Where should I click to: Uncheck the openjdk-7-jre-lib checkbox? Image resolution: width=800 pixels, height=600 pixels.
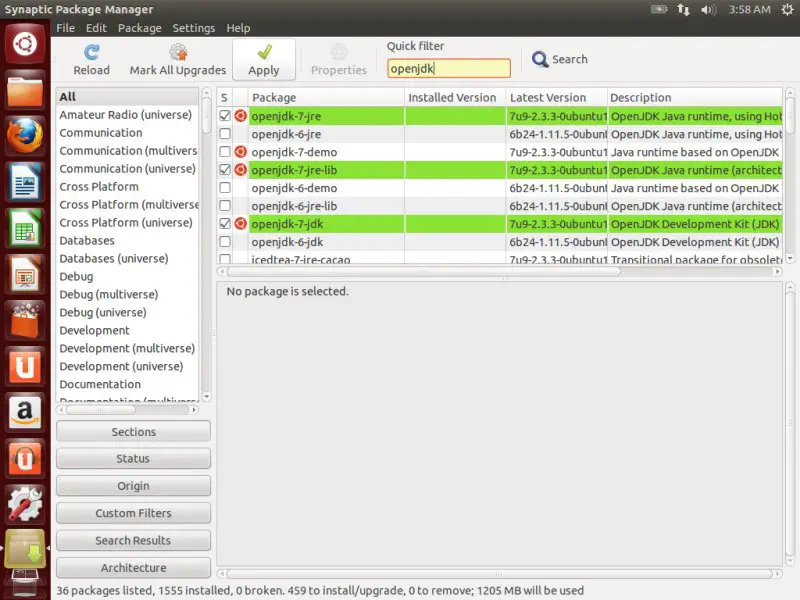point(225,170)
